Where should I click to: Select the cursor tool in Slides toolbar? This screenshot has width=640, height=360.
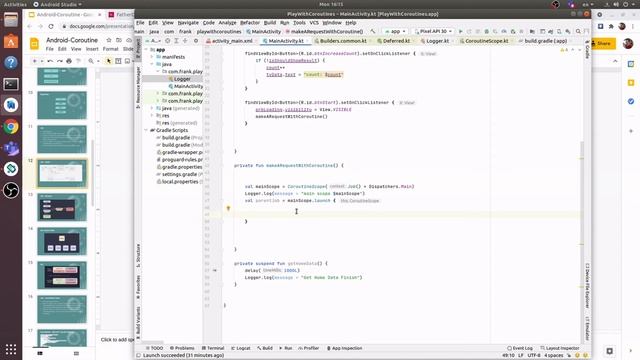(109, 61)
